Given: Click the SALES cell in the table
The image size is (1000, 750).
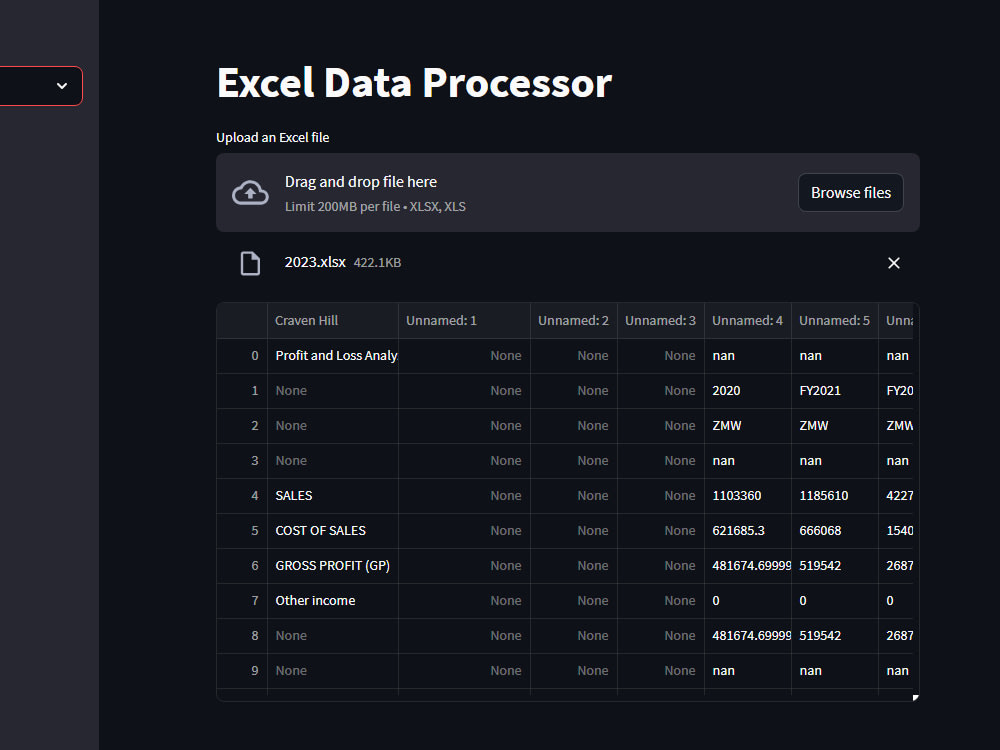Looking at the screenshot, I should [x=294, y=495].
